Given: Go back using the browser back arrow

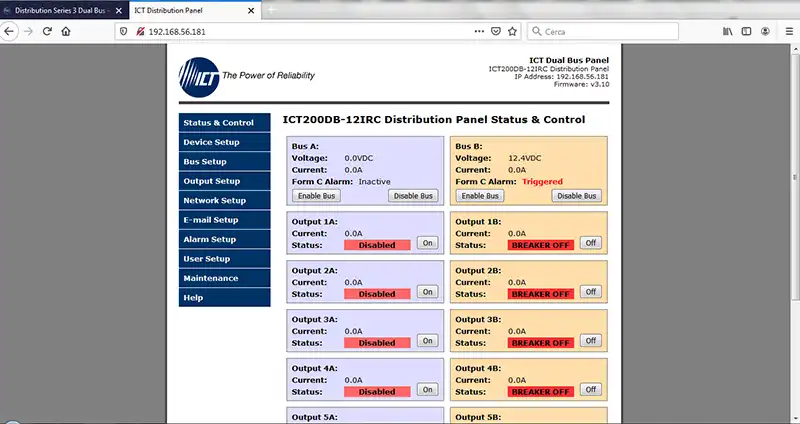Looking at the screenshot, I should (9, 31).
